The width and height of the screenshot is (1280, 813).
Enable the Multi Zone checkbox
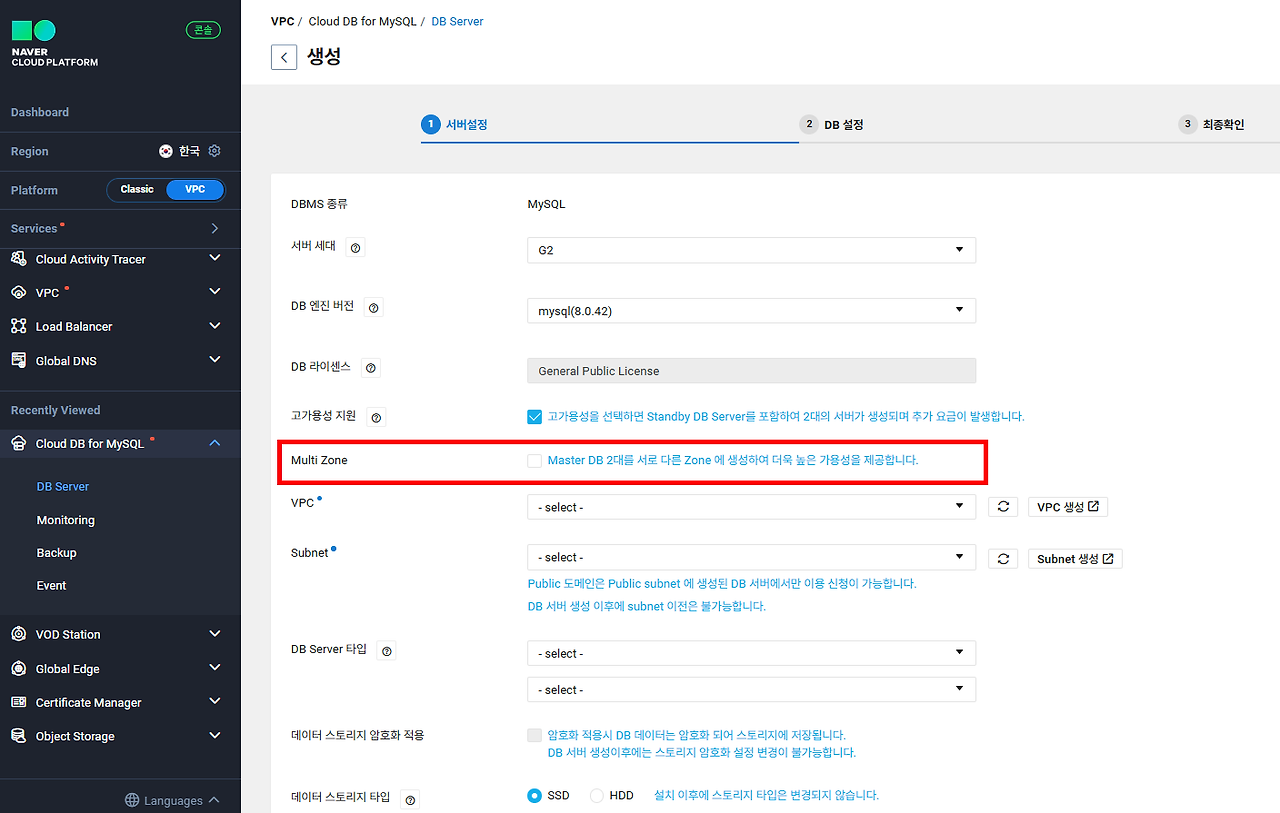click(x=535, y=460)
